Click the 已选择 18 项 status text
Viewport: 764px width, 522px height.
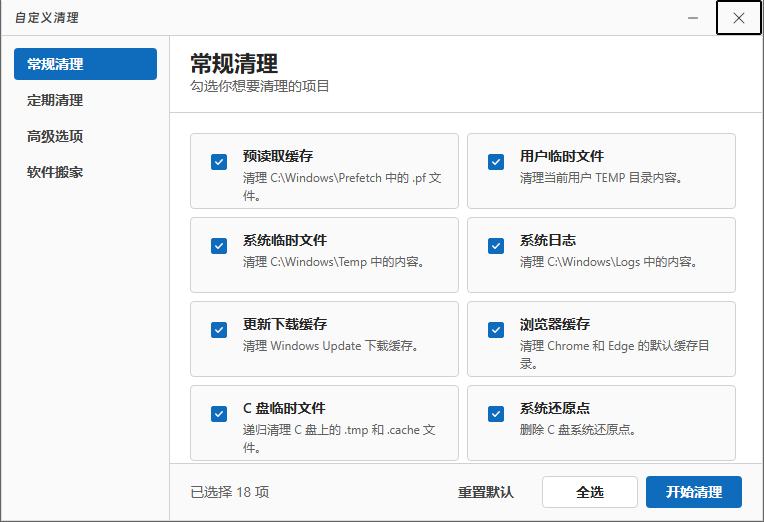[229, 492]
